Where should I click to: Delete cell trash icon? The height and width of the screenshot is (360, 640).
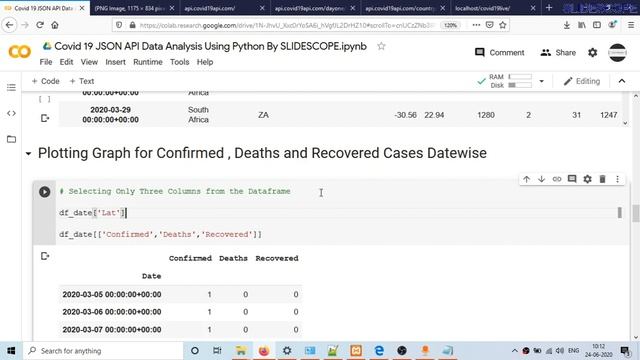(602, 179)
